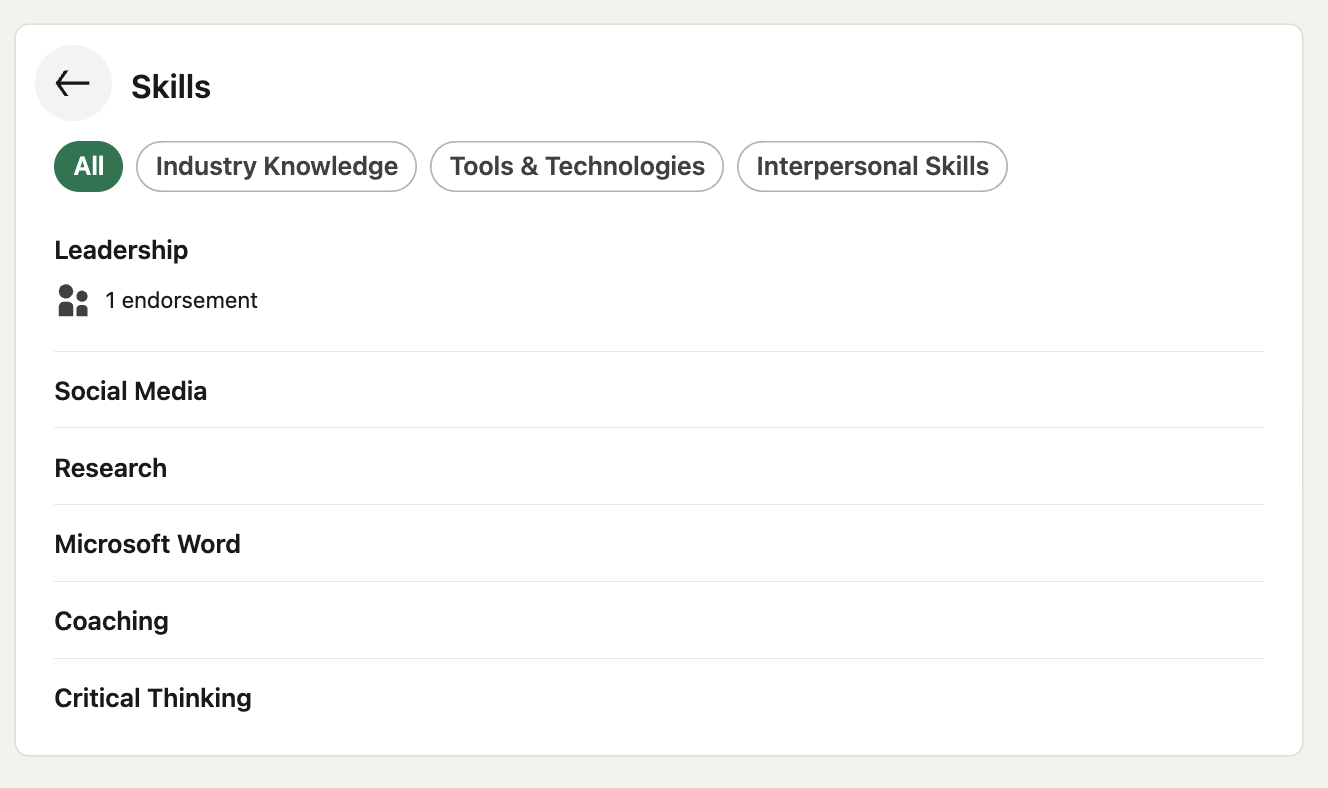Show only Interpersonal Skills
This screenshot has height=788, width=1328.
point(872,166)
